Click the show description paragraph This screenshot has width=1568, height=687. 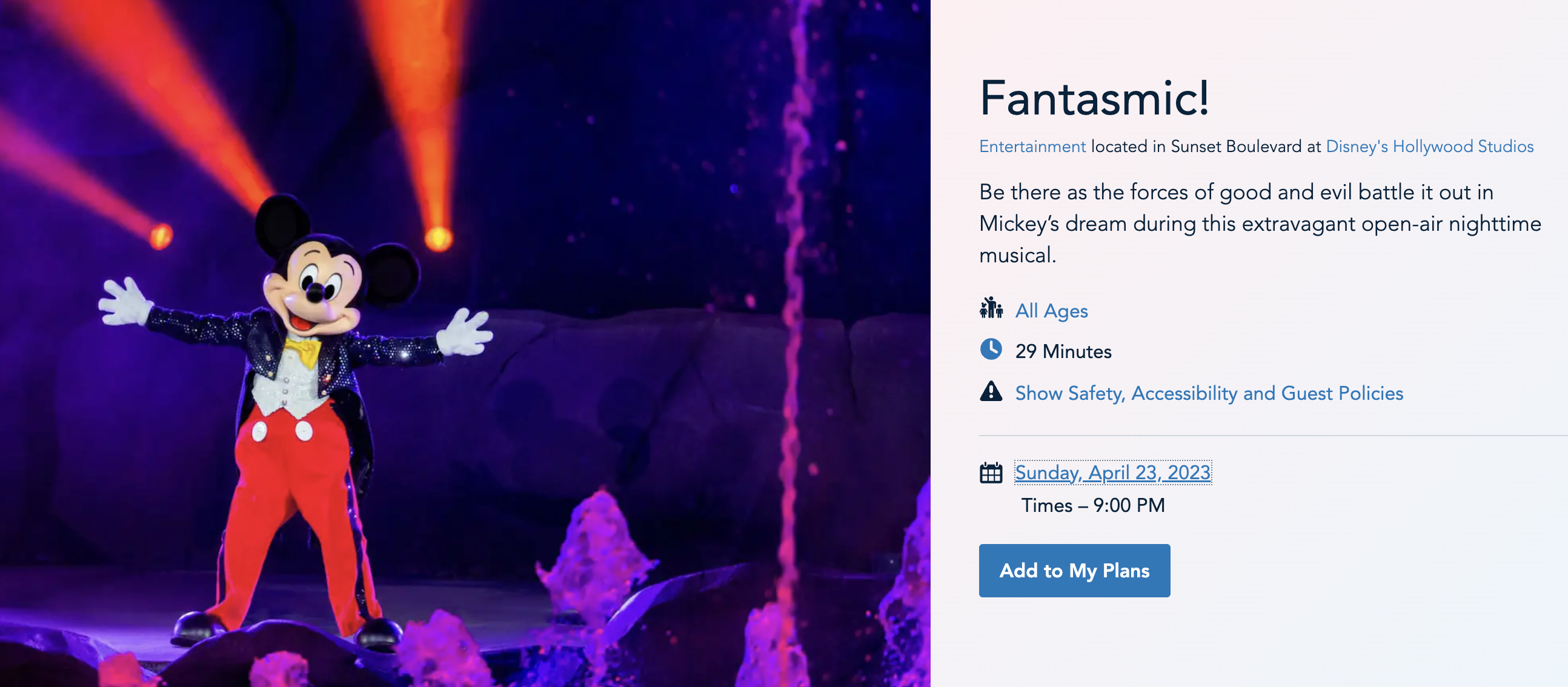[1260, 224]
